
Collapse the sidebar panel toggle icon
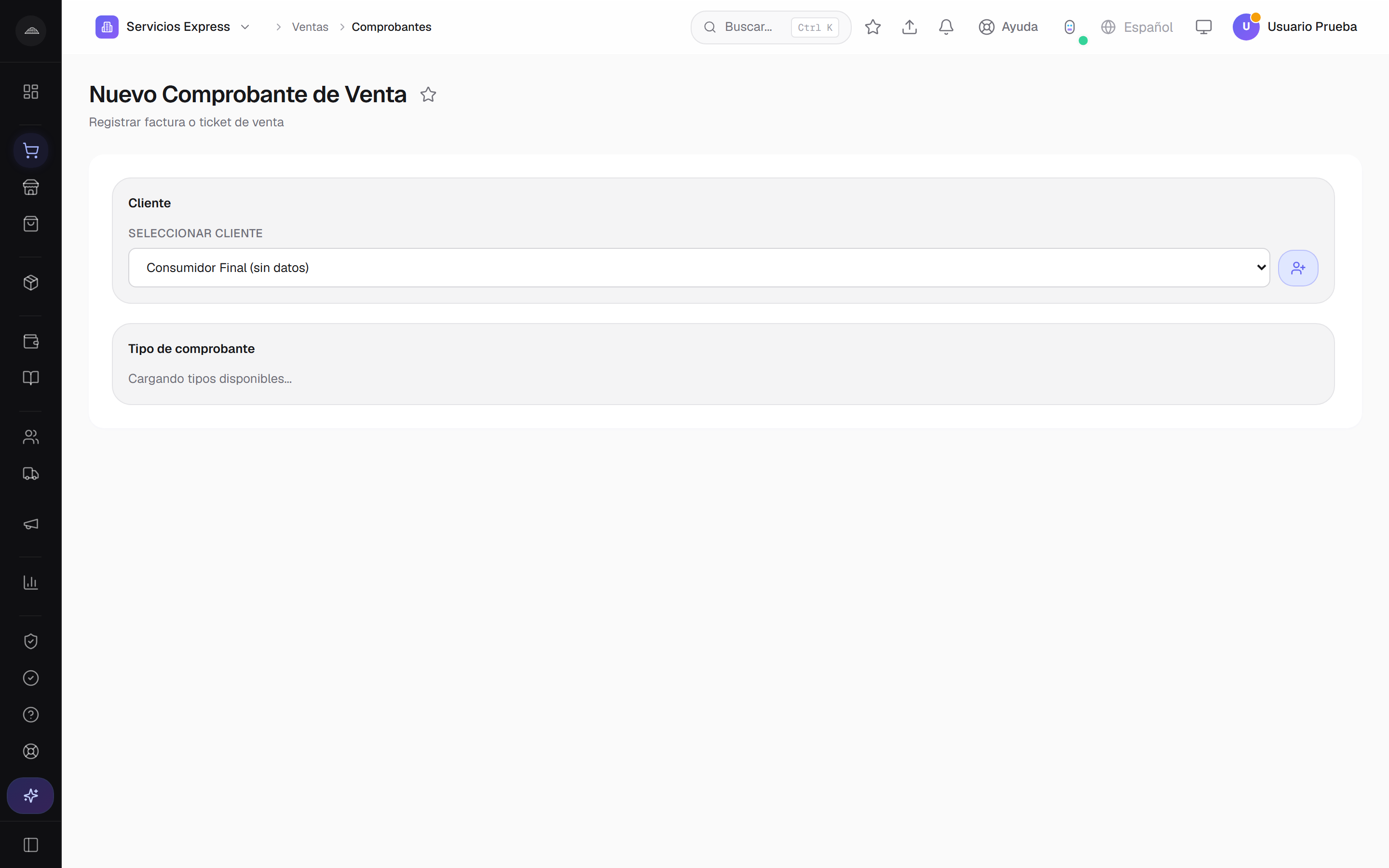click(x=31, y=845)
